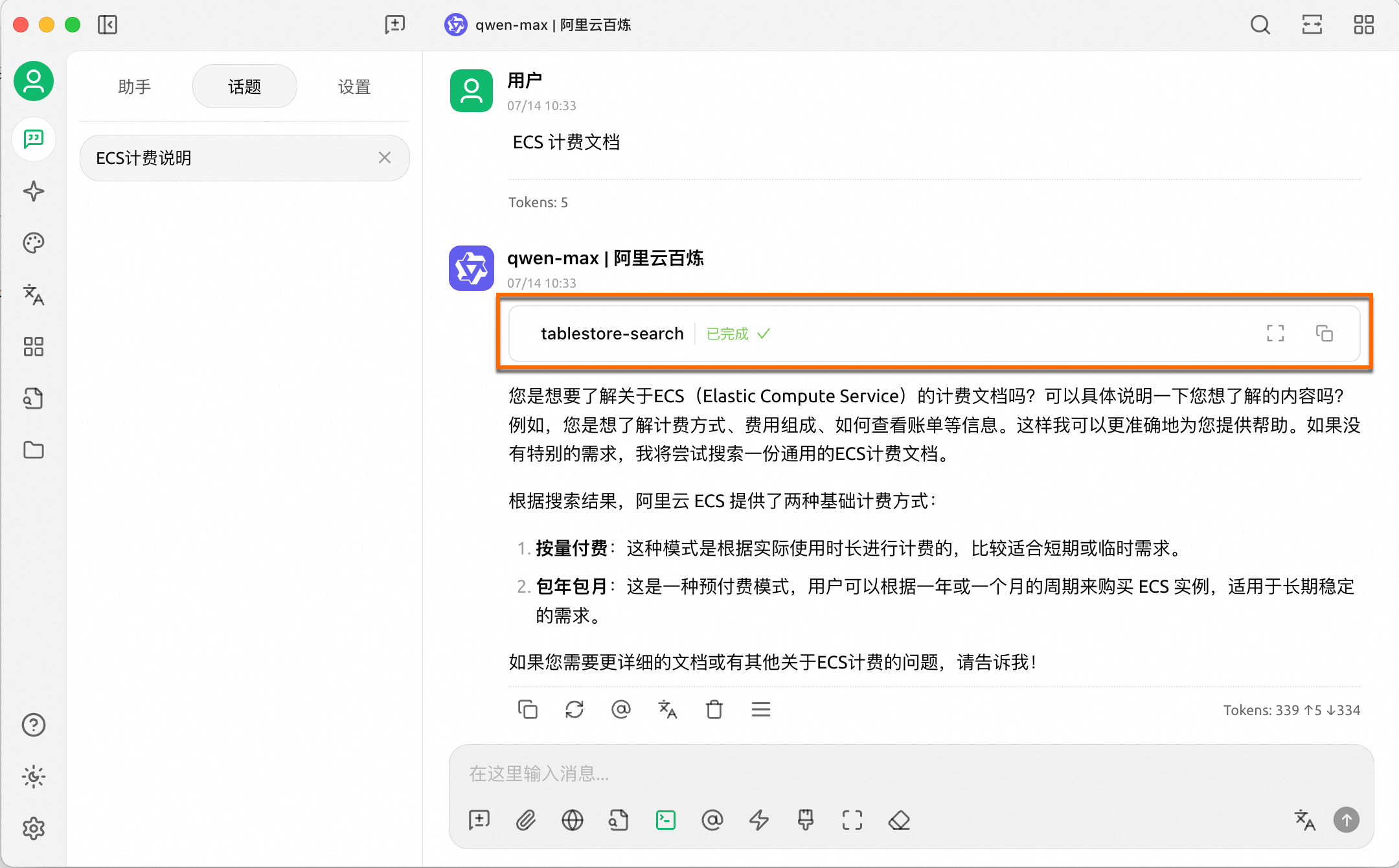
Task: Click the attachment paperclip icon
Action: 526,820
